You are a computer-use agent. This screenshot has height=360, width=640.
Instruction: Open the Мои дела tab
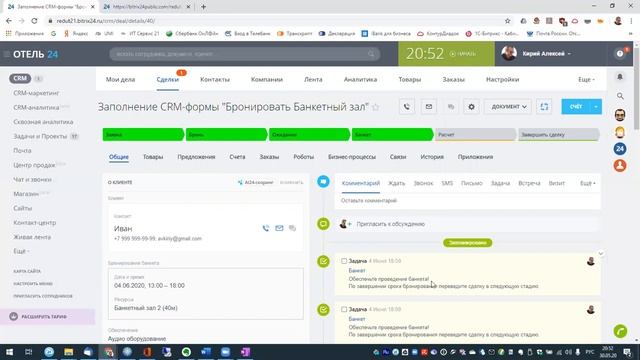pyautogui.click(x=120, y=80)
